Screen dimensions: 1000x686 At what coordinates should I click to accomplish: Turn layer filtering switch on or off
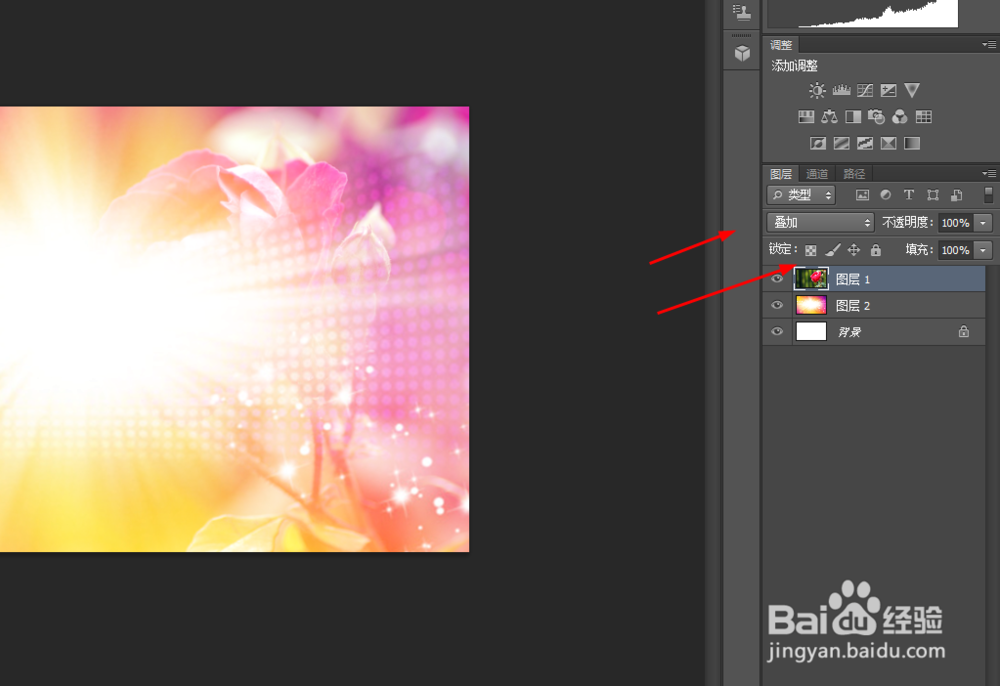click(988, 195)
